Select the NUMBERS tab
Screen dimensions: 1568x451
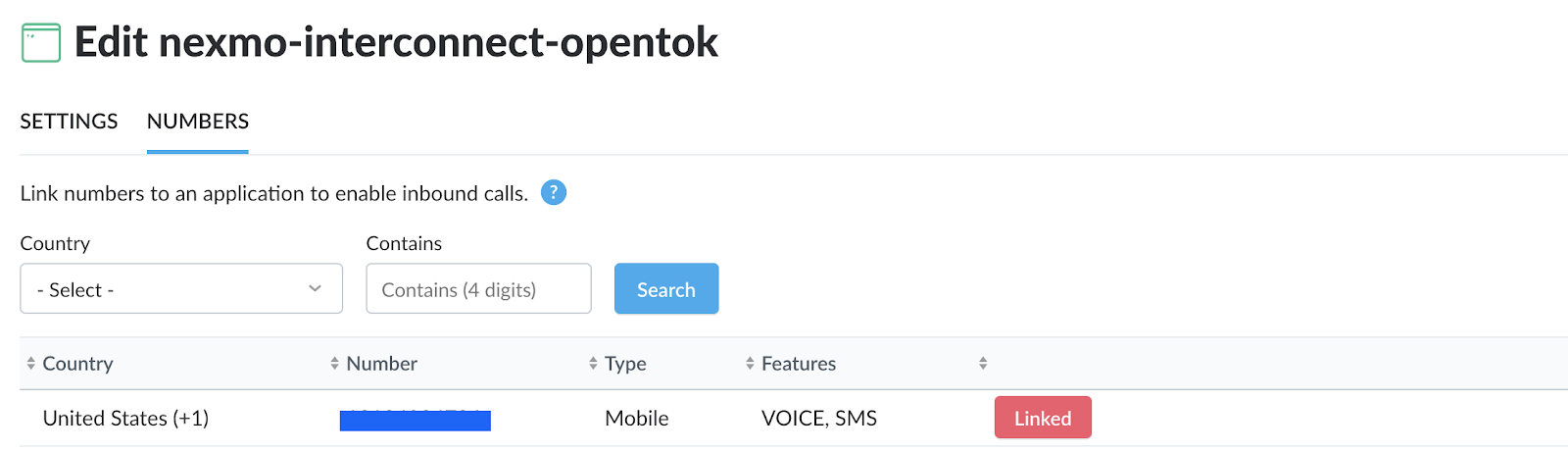point(198,122)
